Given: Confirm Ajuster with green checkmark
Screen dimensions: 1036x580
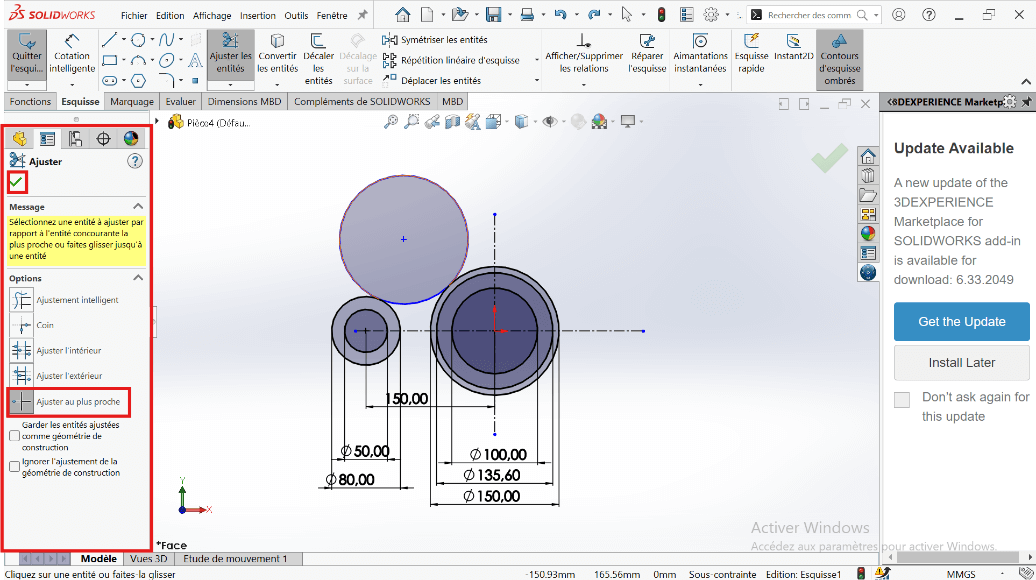Looking at the screenshot, I should 17,182.
